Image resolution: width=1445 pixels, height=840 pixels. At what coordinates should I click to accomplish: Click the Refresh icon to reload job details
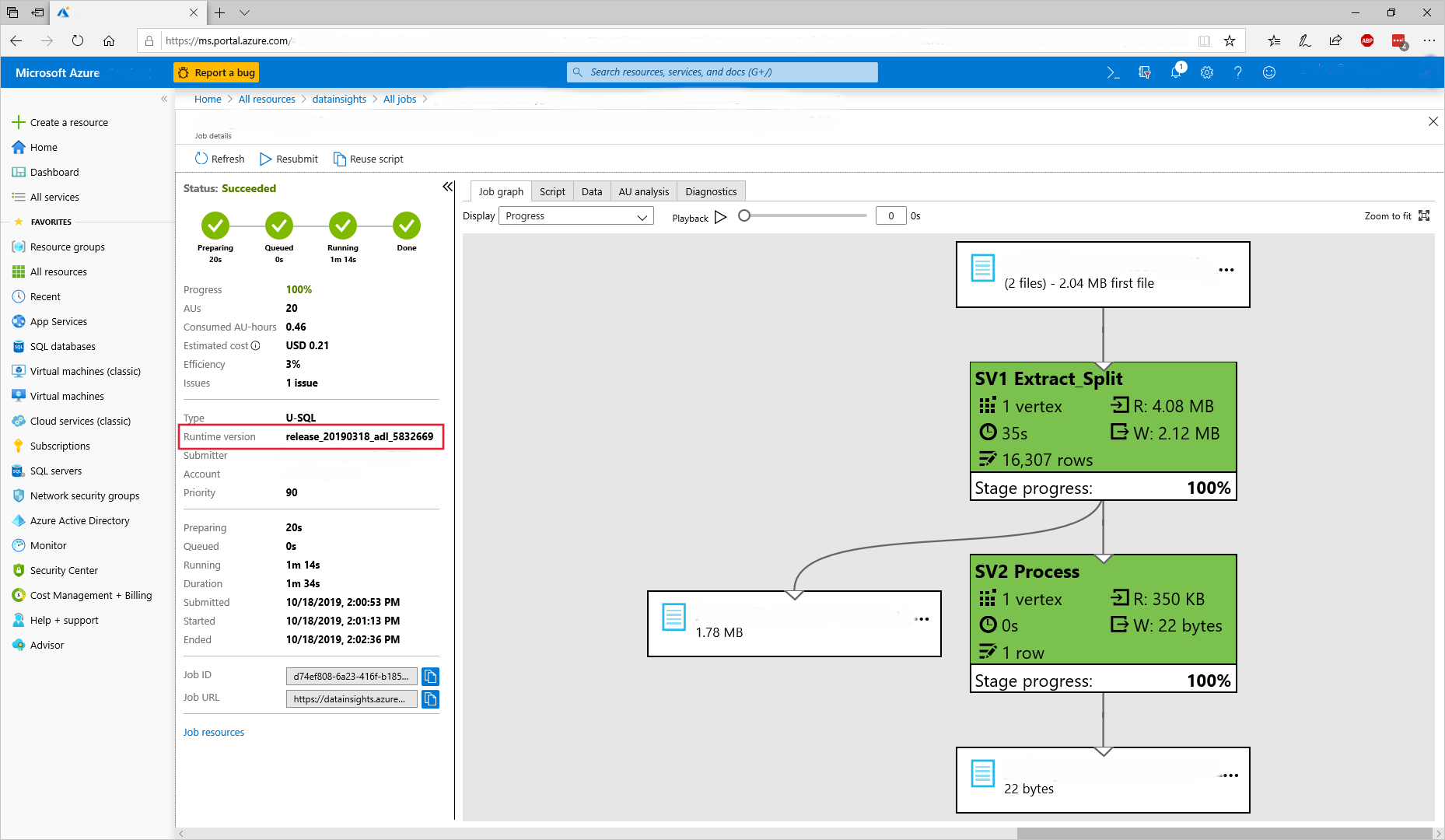203,159
